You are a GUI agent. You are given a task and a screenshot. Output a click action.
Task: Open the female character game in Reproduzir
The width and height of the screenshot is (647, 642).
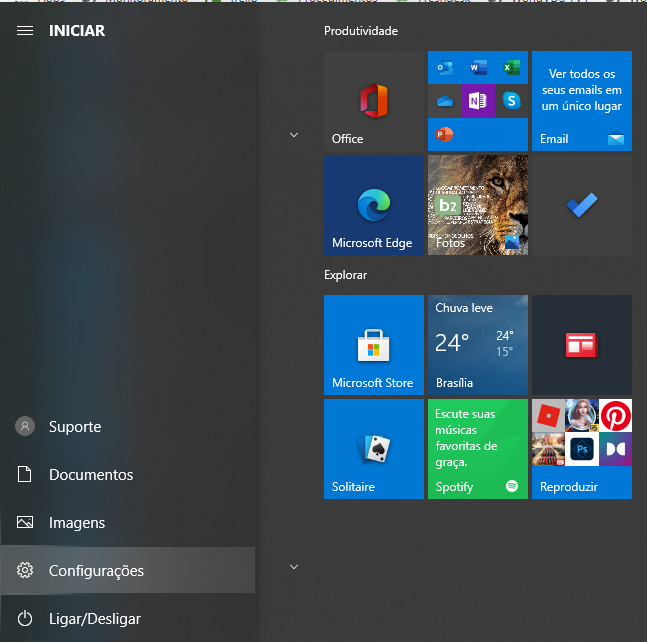(x=582, y=415)
